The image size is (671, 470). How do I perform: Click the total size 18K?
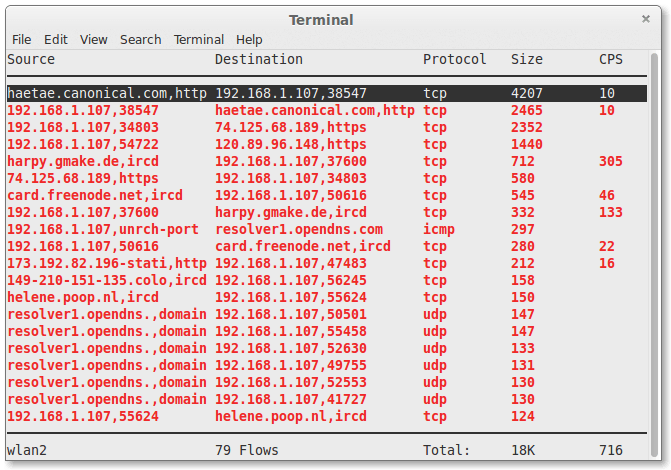point(523,450)
